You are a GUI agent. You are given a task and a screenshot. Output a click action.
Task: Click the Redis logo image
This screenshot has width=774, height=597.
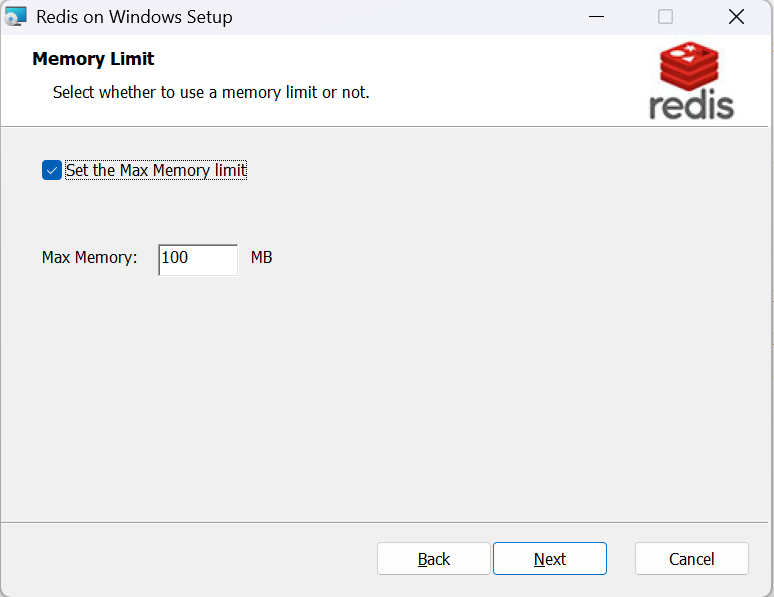pyautogui.click(x=691, y=80)
